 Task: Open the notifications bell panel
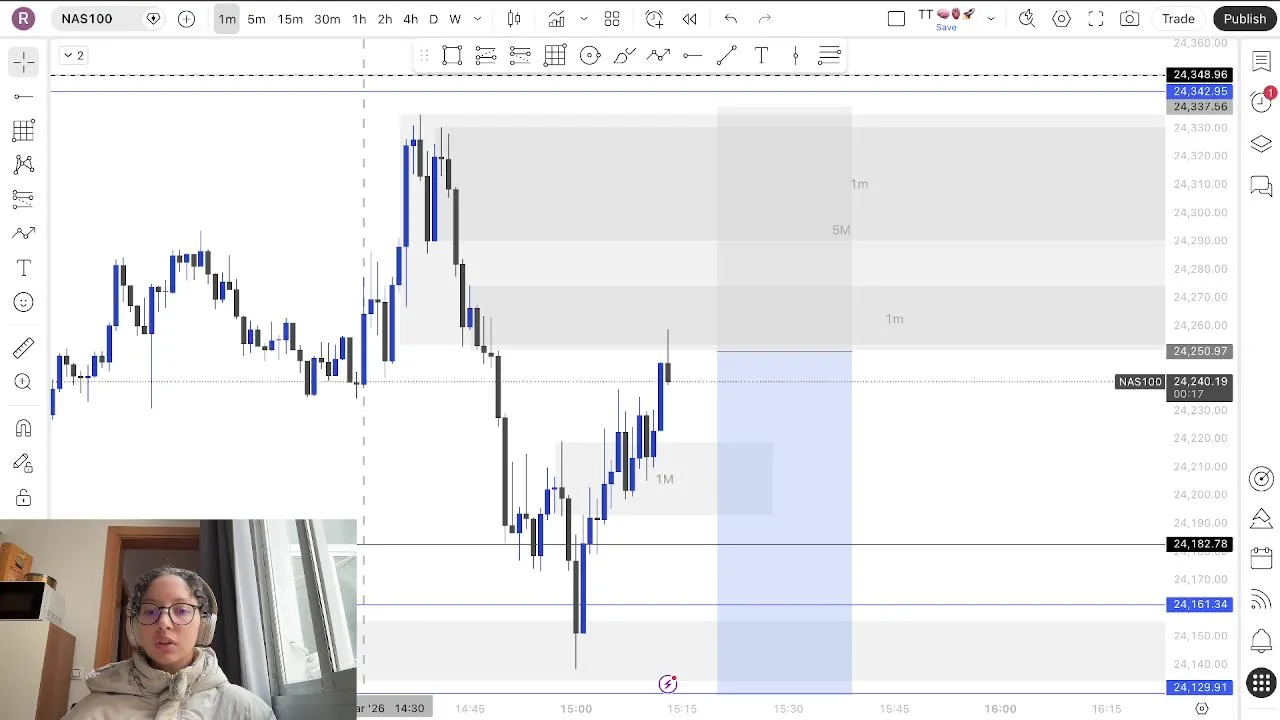1261,640
